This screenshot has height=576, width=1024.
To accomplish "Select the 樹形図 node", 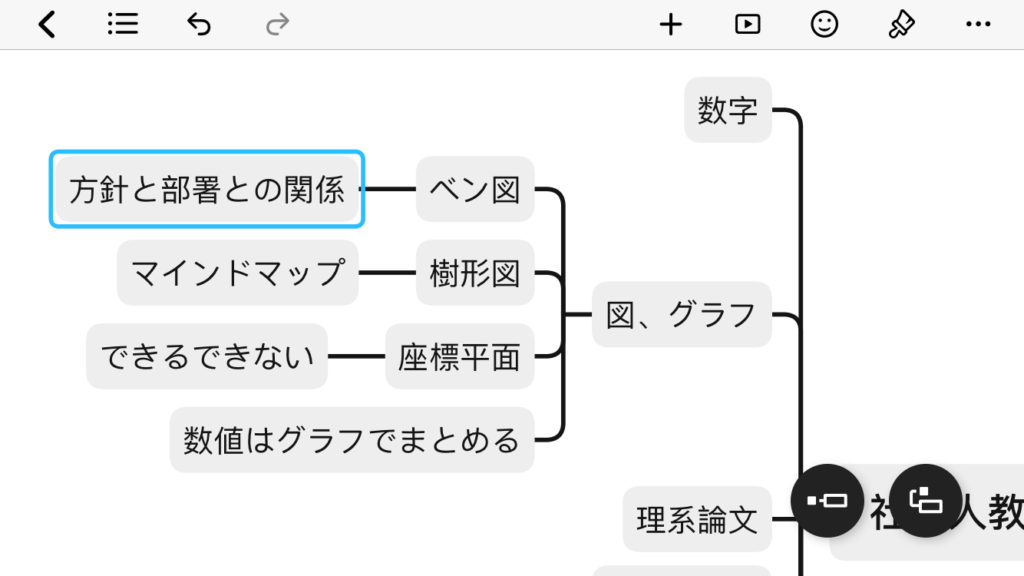I will [475, 272].
